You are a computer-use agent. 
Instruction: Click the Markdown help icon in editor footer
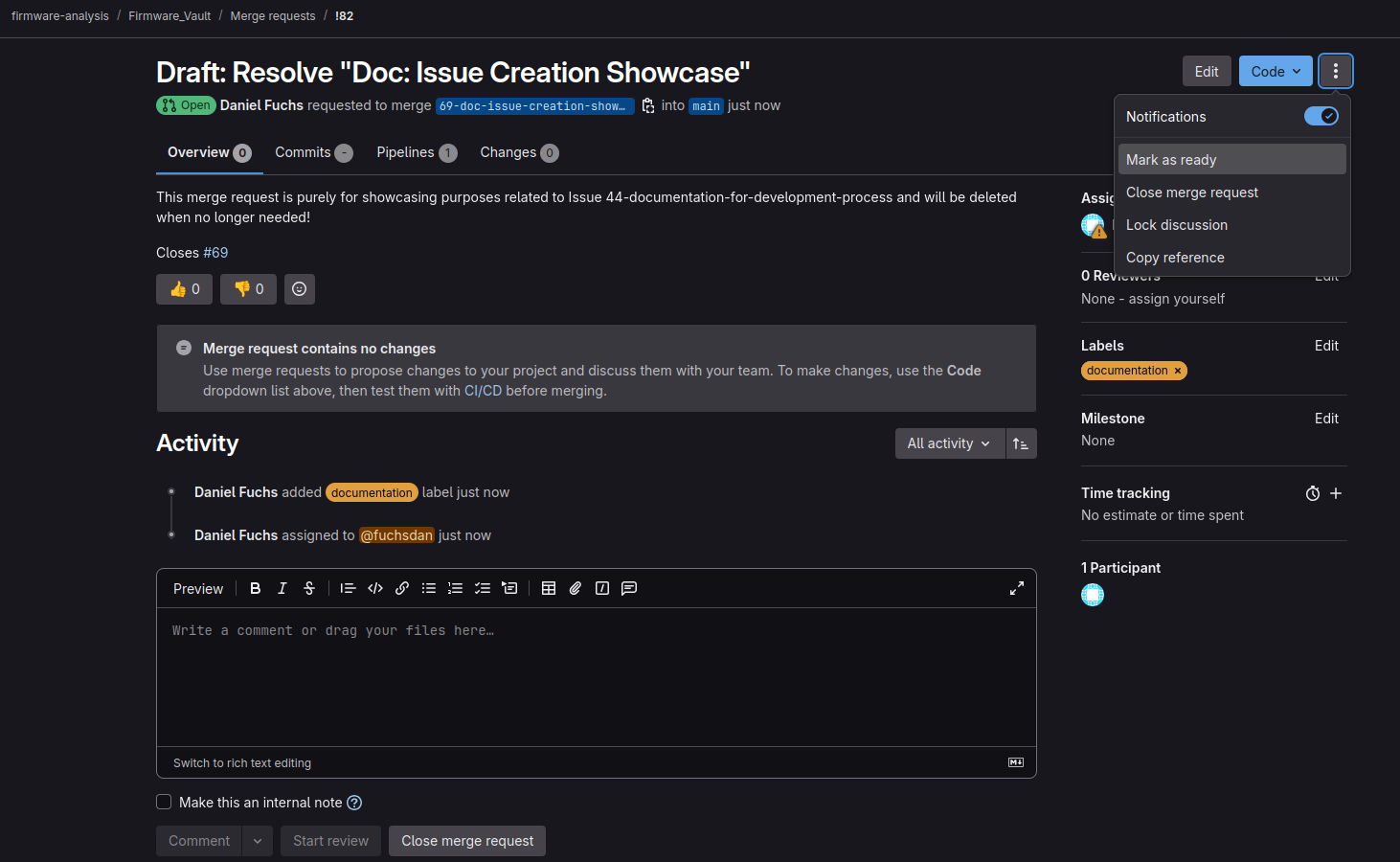point(1016,762)
